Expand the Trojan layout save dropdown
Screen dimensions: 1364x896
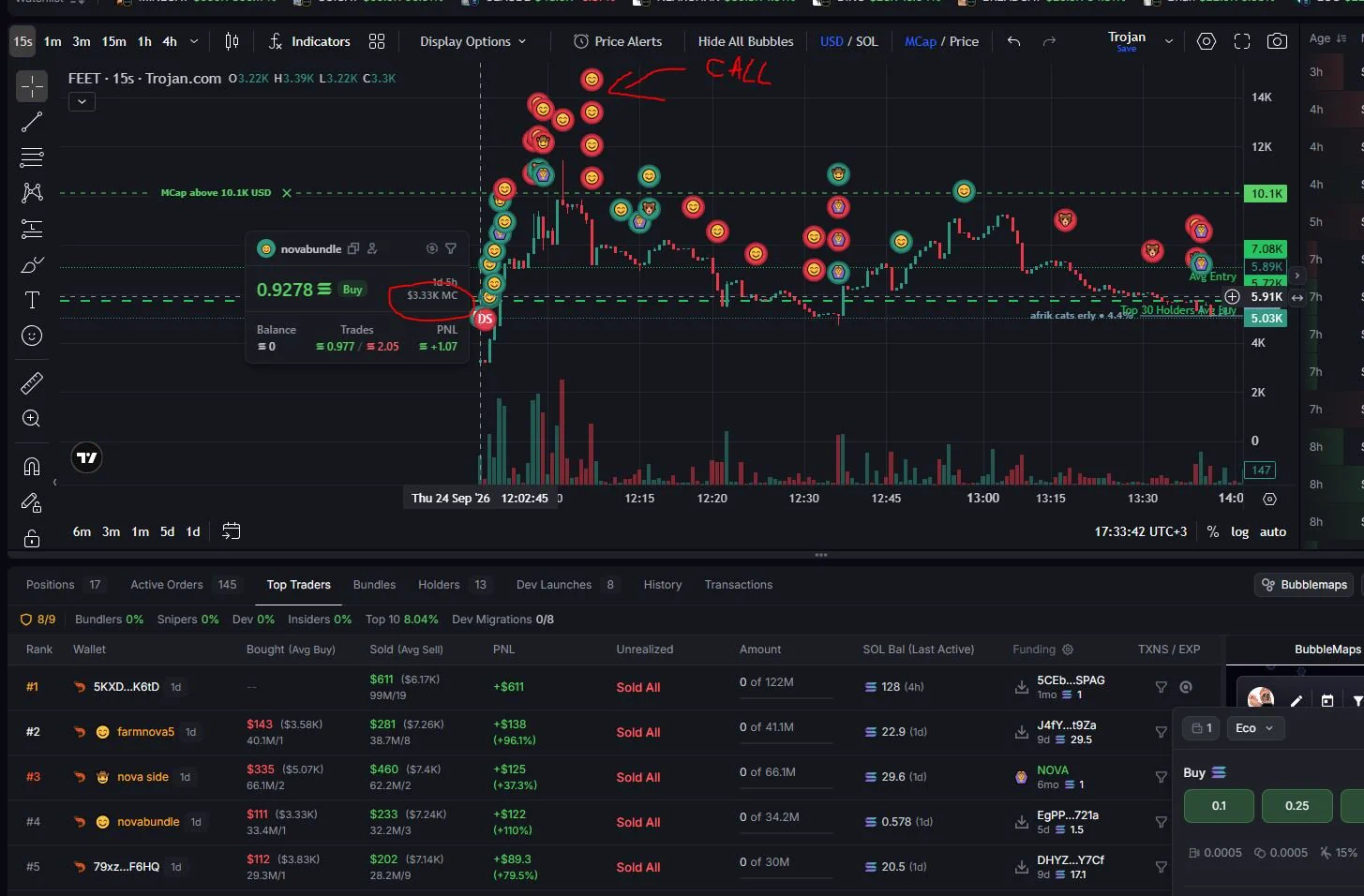point(1169,41)
